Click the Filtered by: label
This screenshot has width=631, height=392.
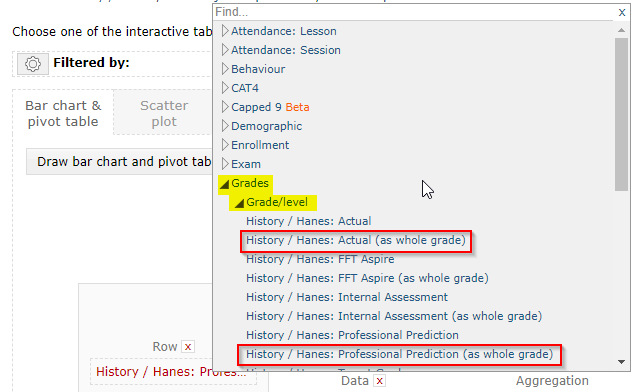[91, 63]
